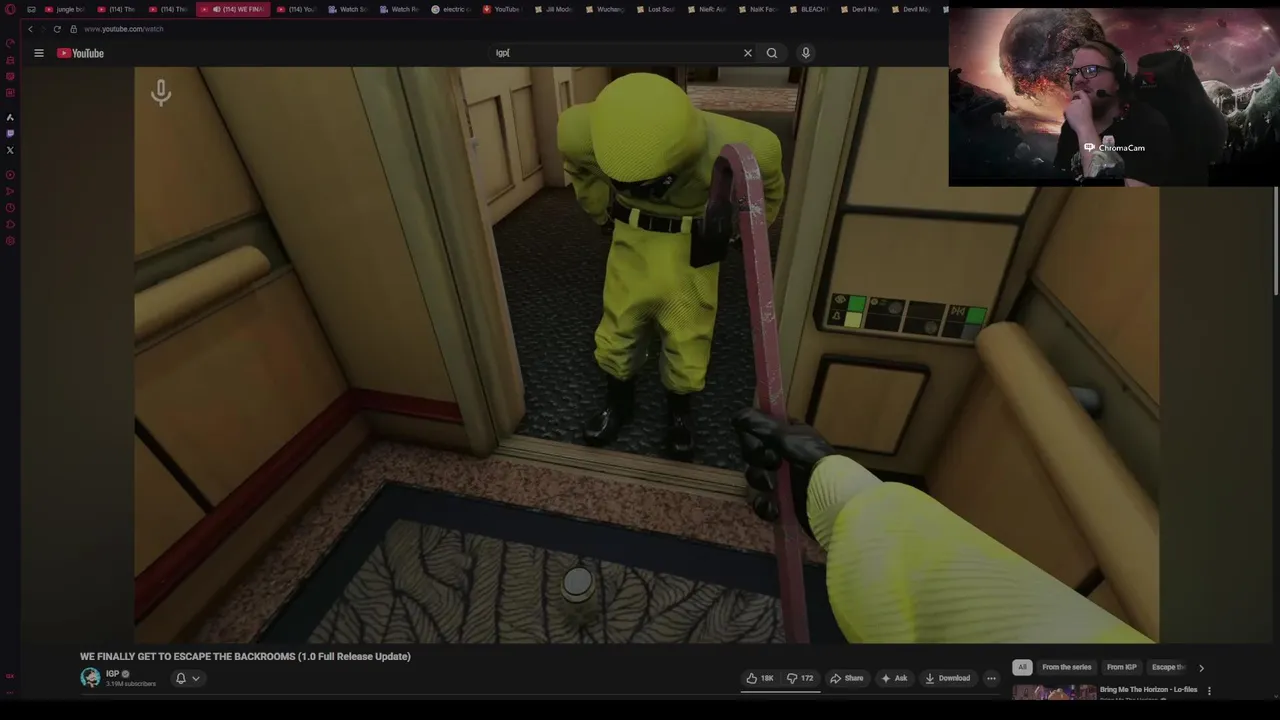Click the magnifier search button
Viewport: 1280px width, 720px height.
772,53
